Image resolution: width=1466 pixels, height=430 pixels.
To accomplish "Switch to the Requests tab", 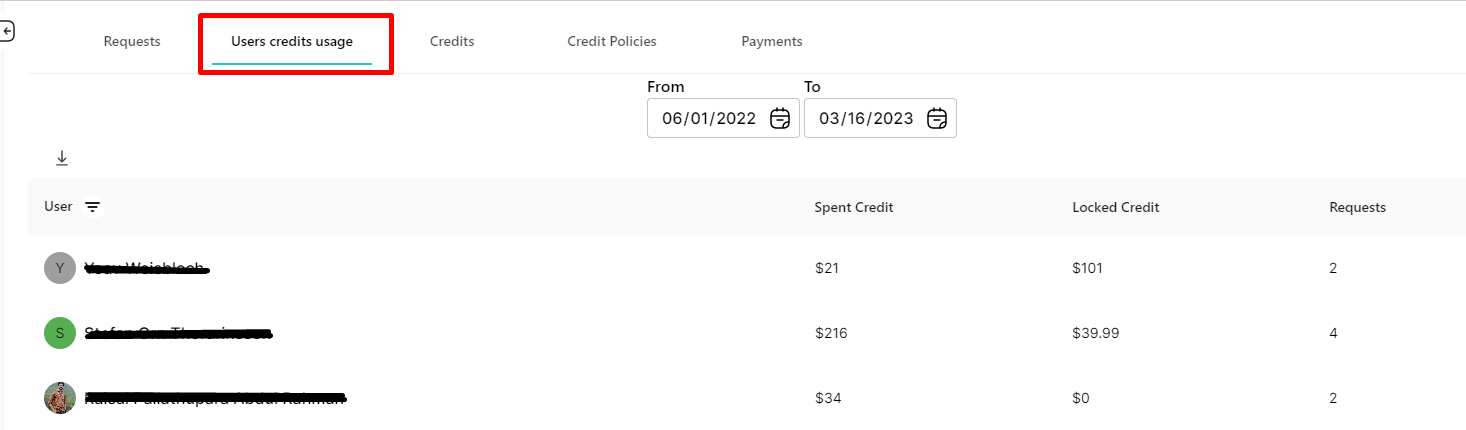I will tap(132, 42).
